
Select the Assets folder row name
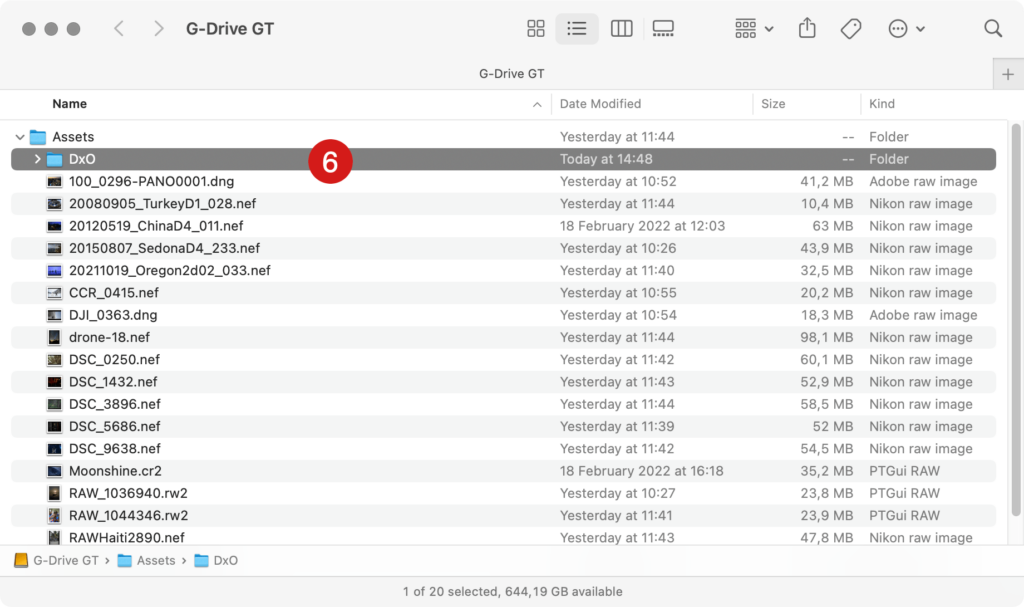73,137
